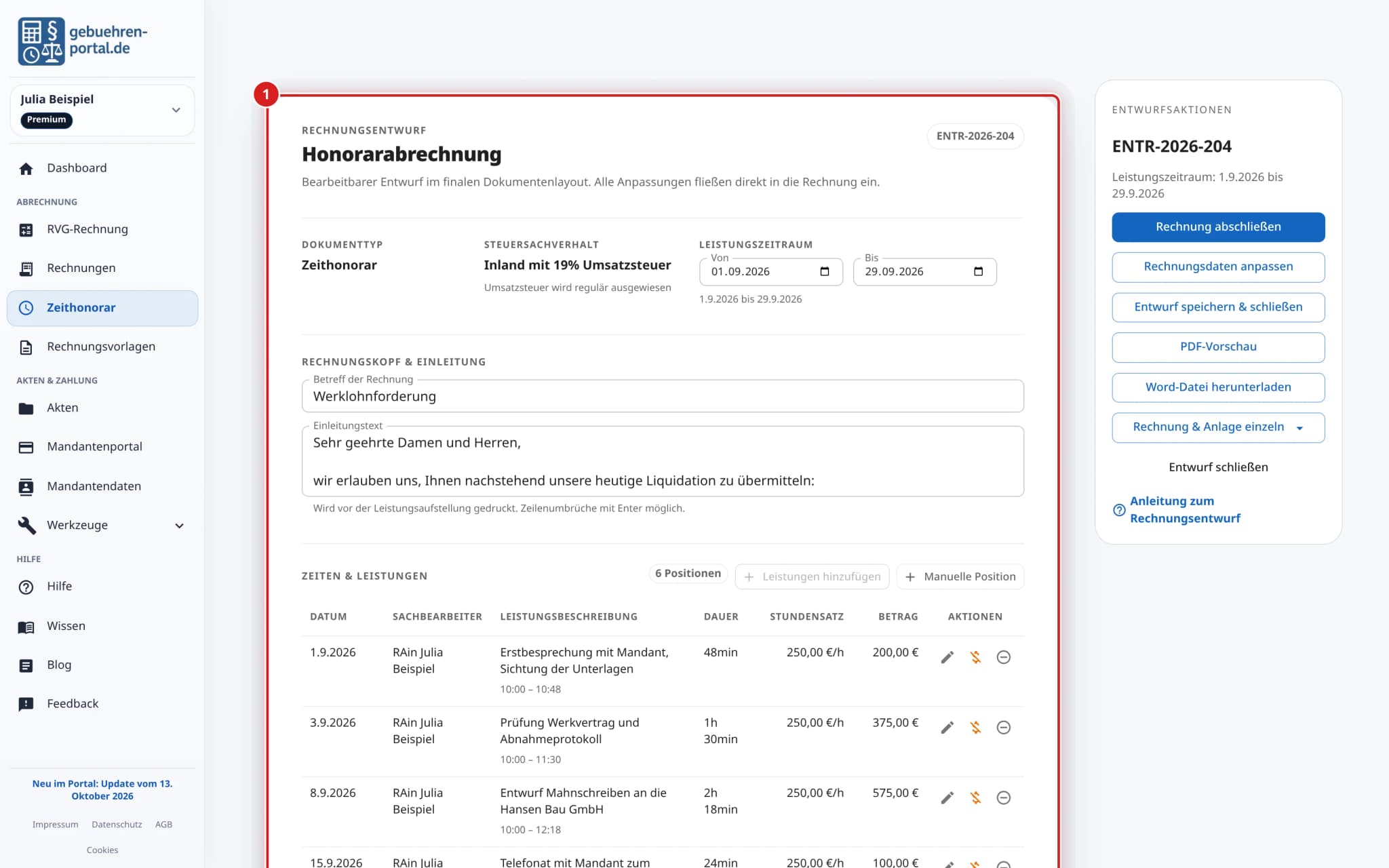This screenshot has height=868, width=1389.
Task: Open Wissen sidebar entry
Action: pos(102,627)
